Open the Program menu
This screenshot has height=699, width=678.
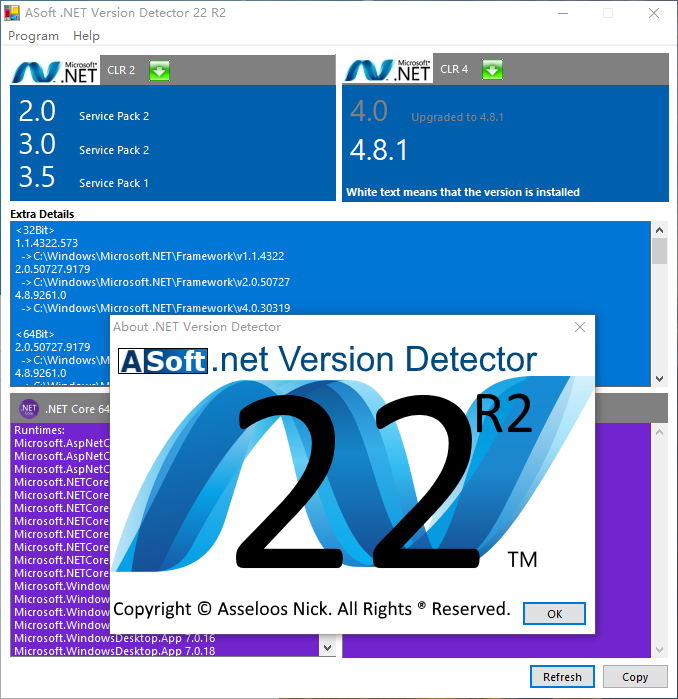[x=33, y=36]
